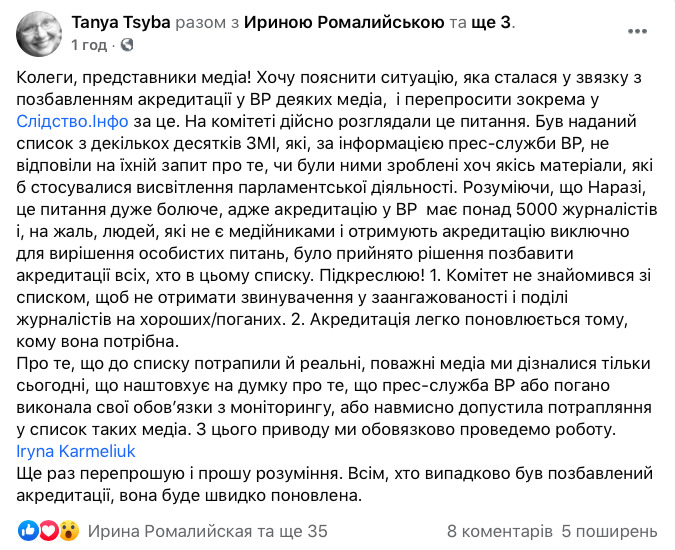675x550 pixels.
Task: Click the yellow Wow face reaction icon
Action: (x=69, y=531)
